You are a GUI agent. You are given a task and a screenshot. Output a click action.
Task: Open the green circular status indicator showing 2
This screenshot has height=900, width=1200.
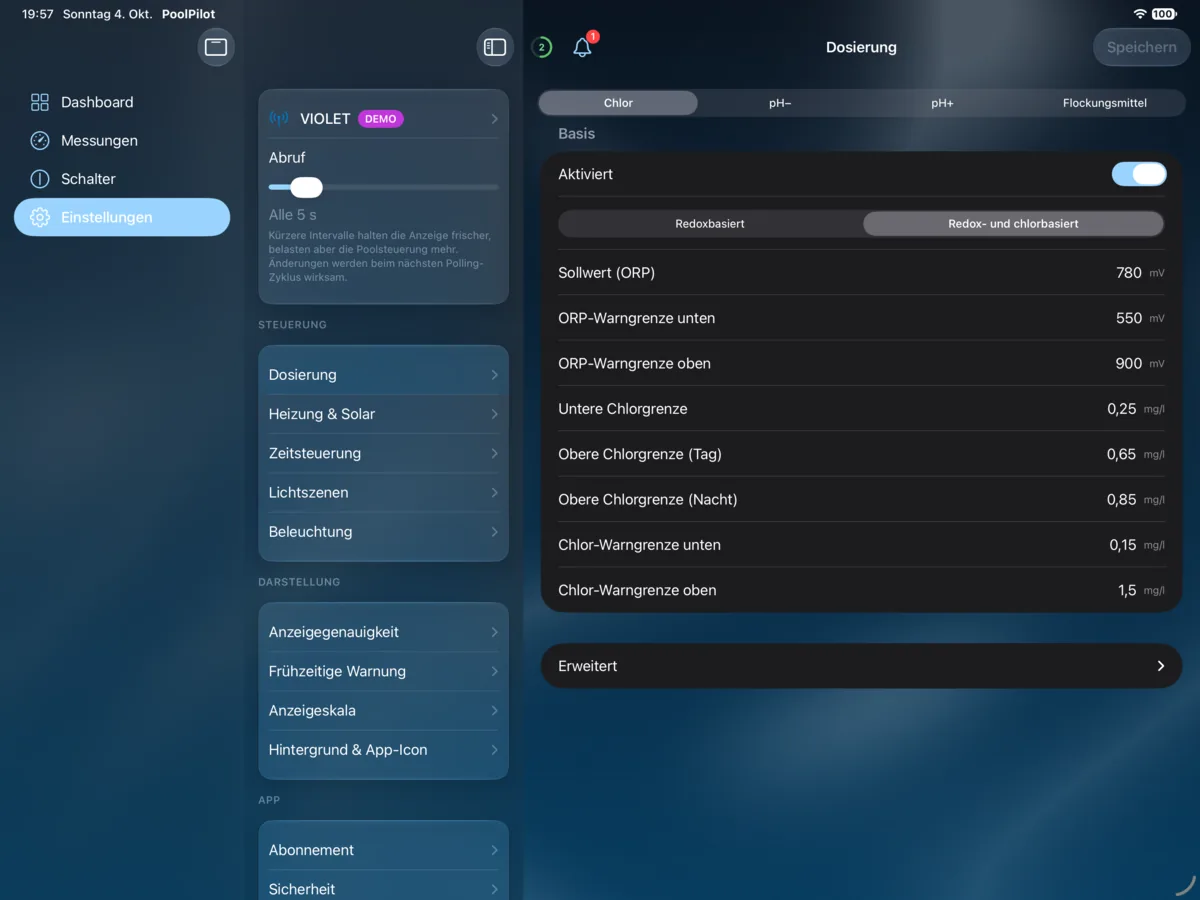click(542, 47)
